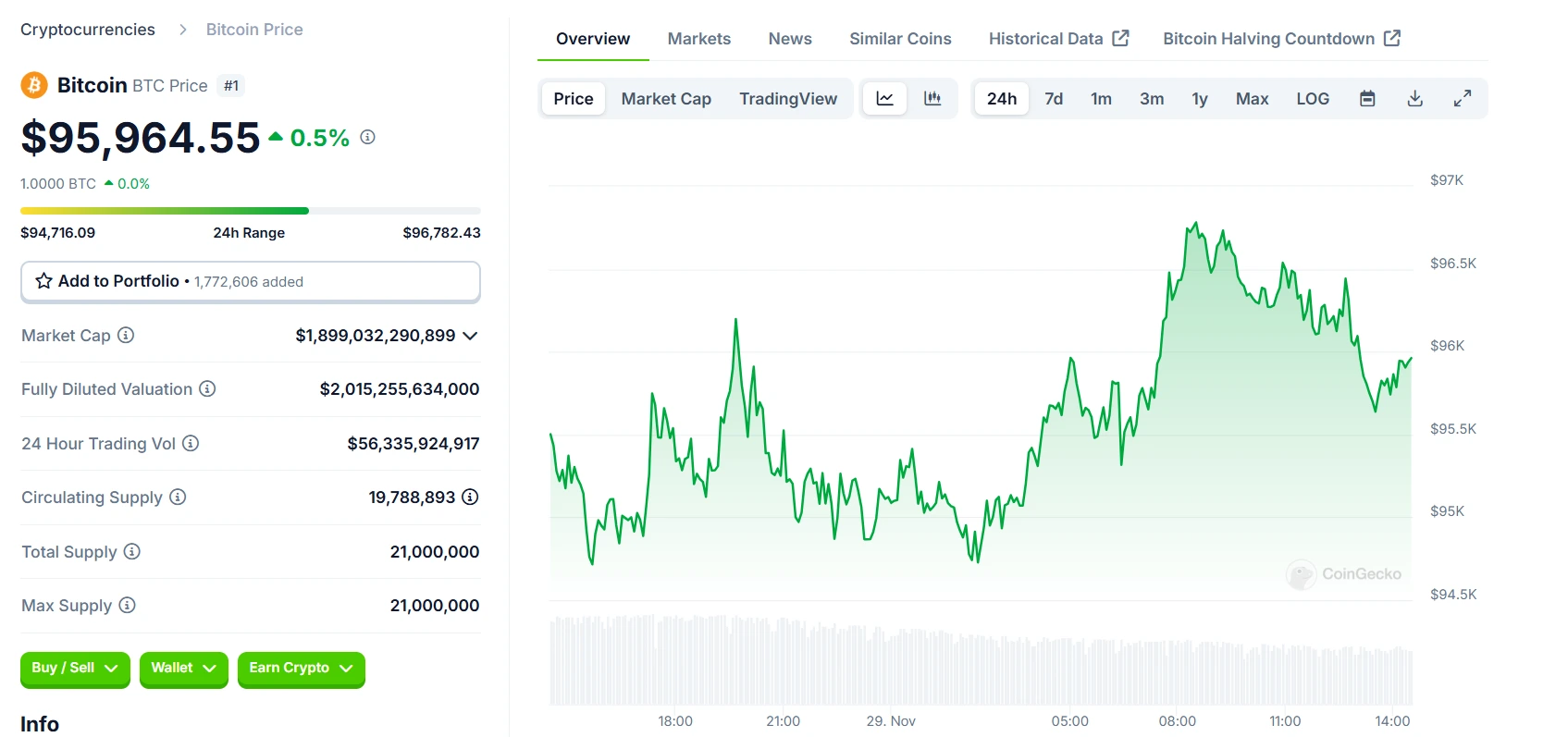This screenshot has height=737, width=1568.
Task: Click the Add to Portfolio button
Action: click(x=251, y=281)
